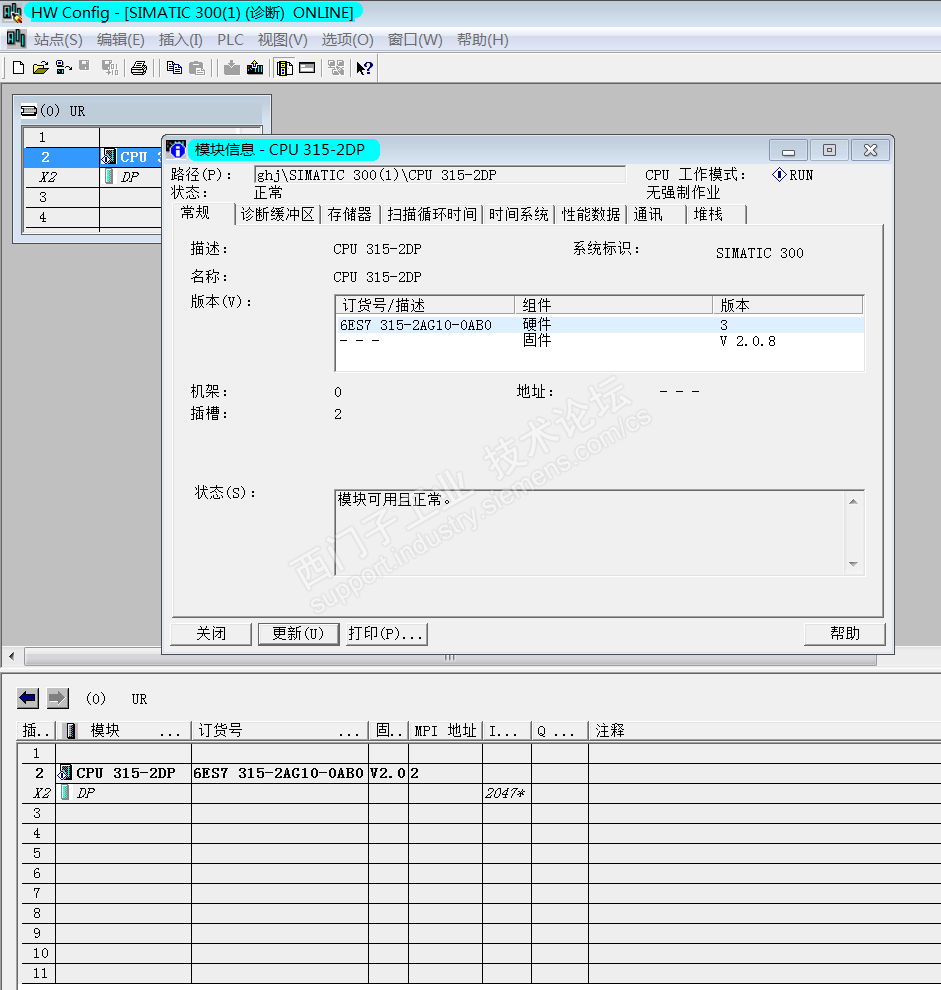Open the 编辑(E) menu
Image resolution: width=941 pixels, height=990 pixels.
click(x=121, y=40)
